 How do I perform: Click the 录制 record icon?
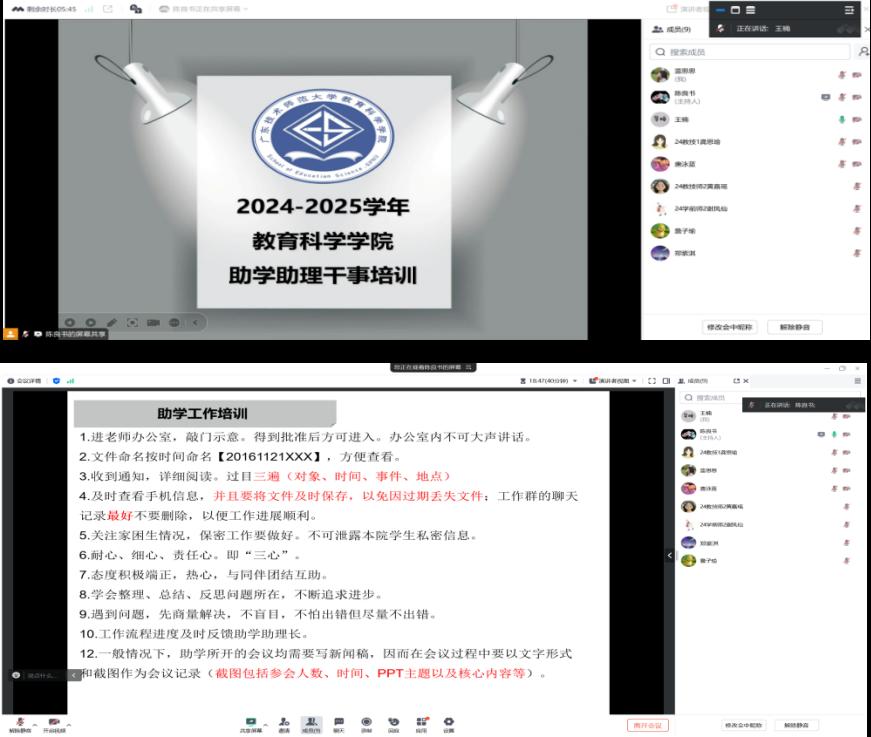367,721
